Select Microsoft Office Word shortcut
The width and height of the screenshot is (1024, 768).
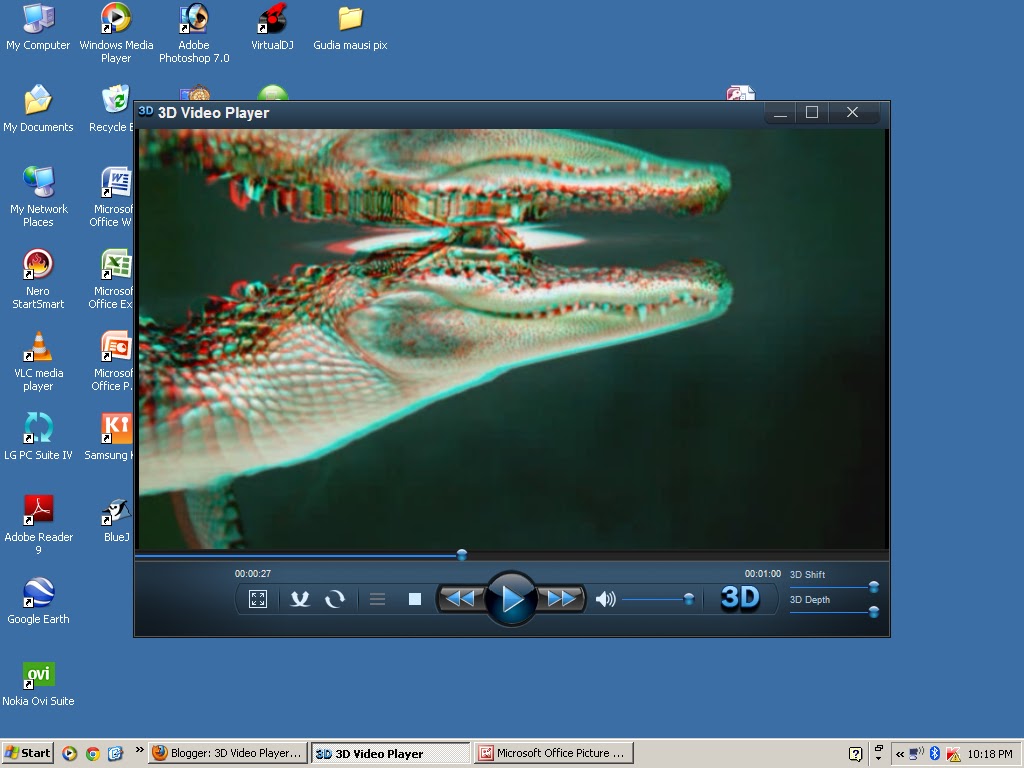[x=114, y=197]
